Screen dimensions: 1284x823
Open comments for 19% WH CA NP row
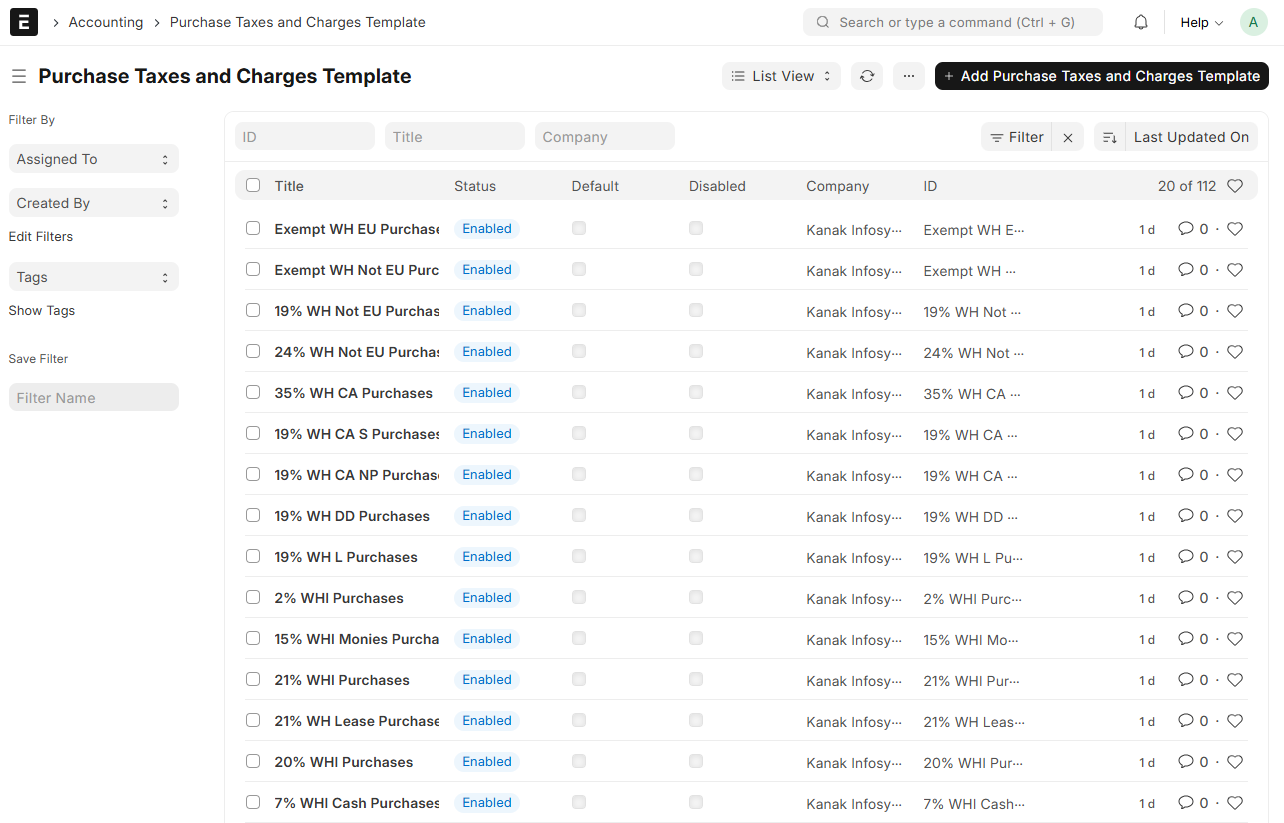pyautogui.click(x=1193, y=475)
